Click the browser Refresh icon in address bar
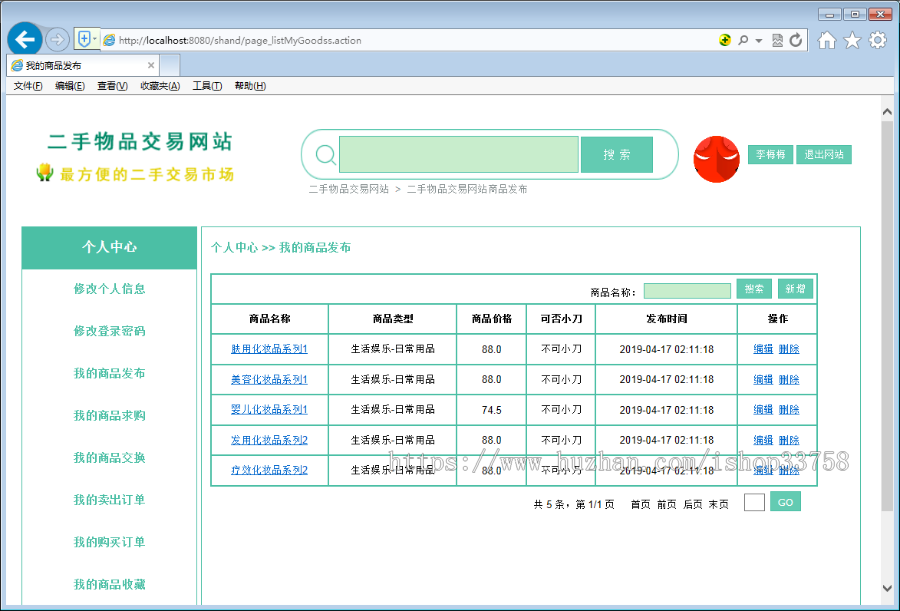 tap(796, 40)
